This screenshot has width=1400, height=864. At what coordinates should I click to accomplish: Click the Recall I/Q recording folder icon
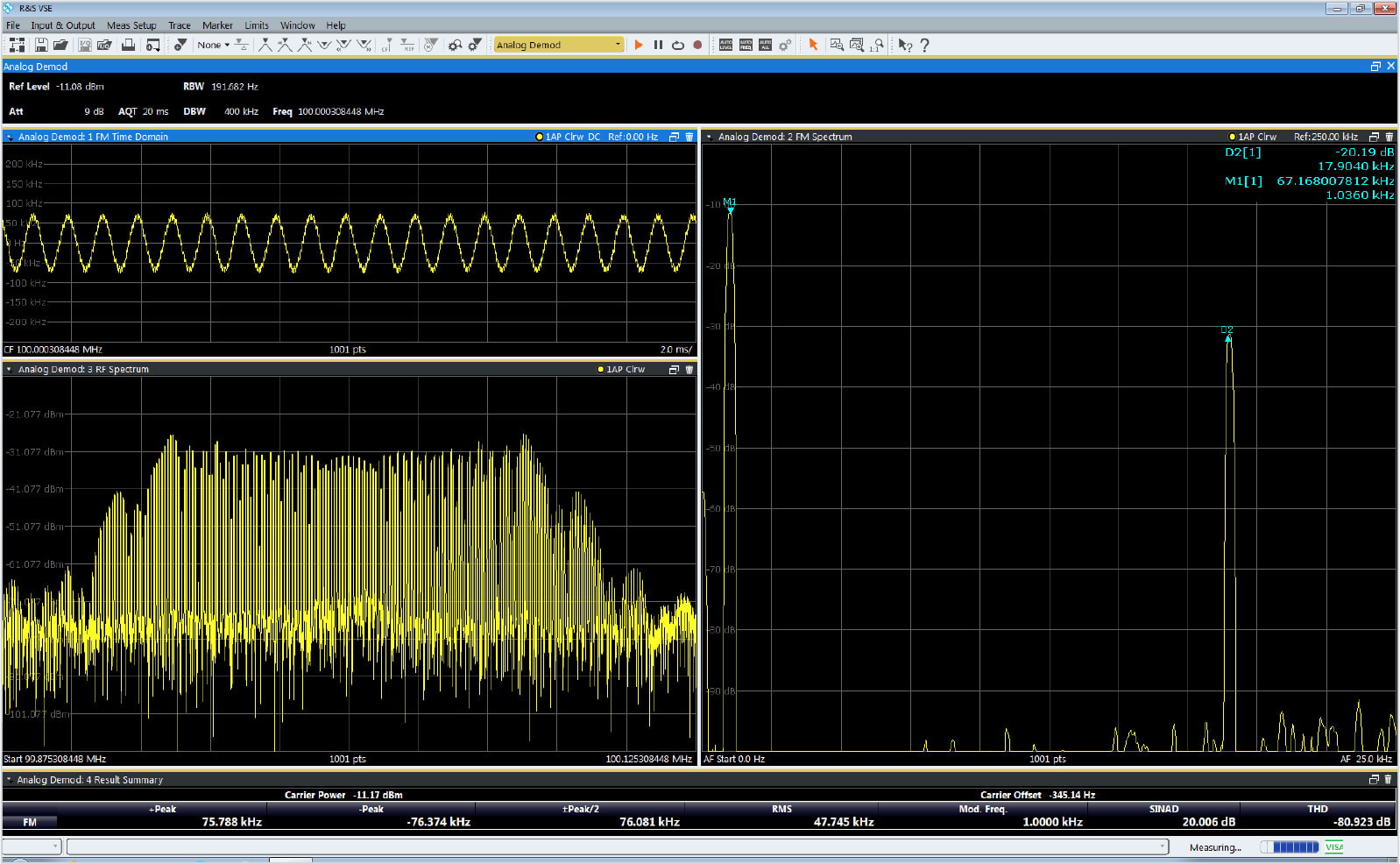[x=104, y=45]
